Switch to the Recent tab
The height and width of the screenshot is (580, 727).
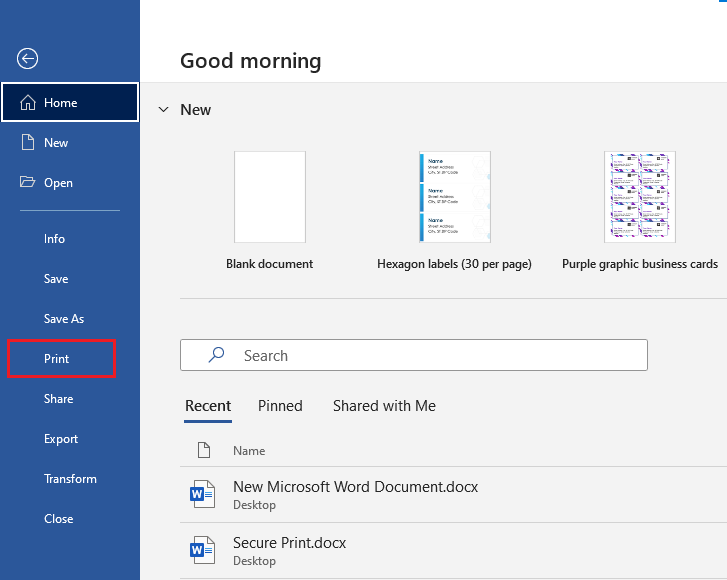tap(208, 406)
